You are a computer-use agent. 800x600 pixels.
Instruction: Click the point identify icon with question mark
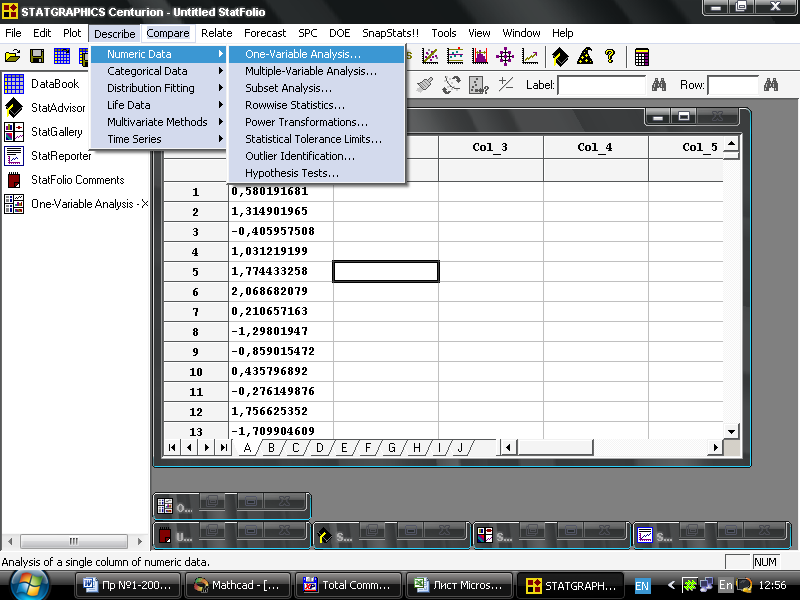point(479,85)
